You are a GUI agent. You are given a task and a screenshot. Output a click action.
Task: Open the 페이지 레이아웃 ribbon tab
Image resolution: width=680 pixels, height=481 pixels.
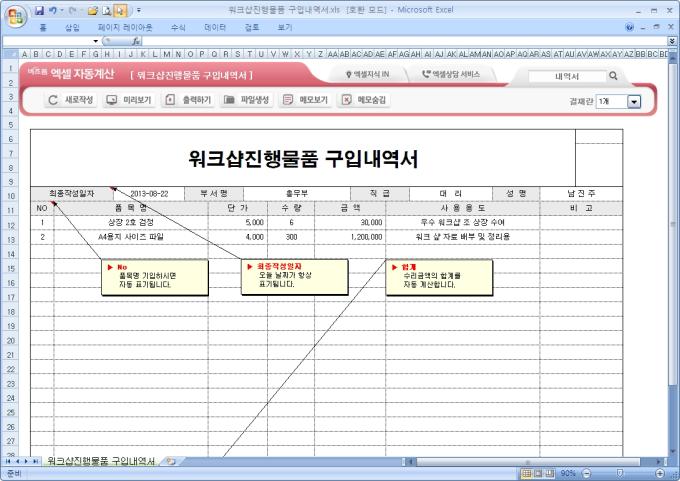[x=125, y=28]
